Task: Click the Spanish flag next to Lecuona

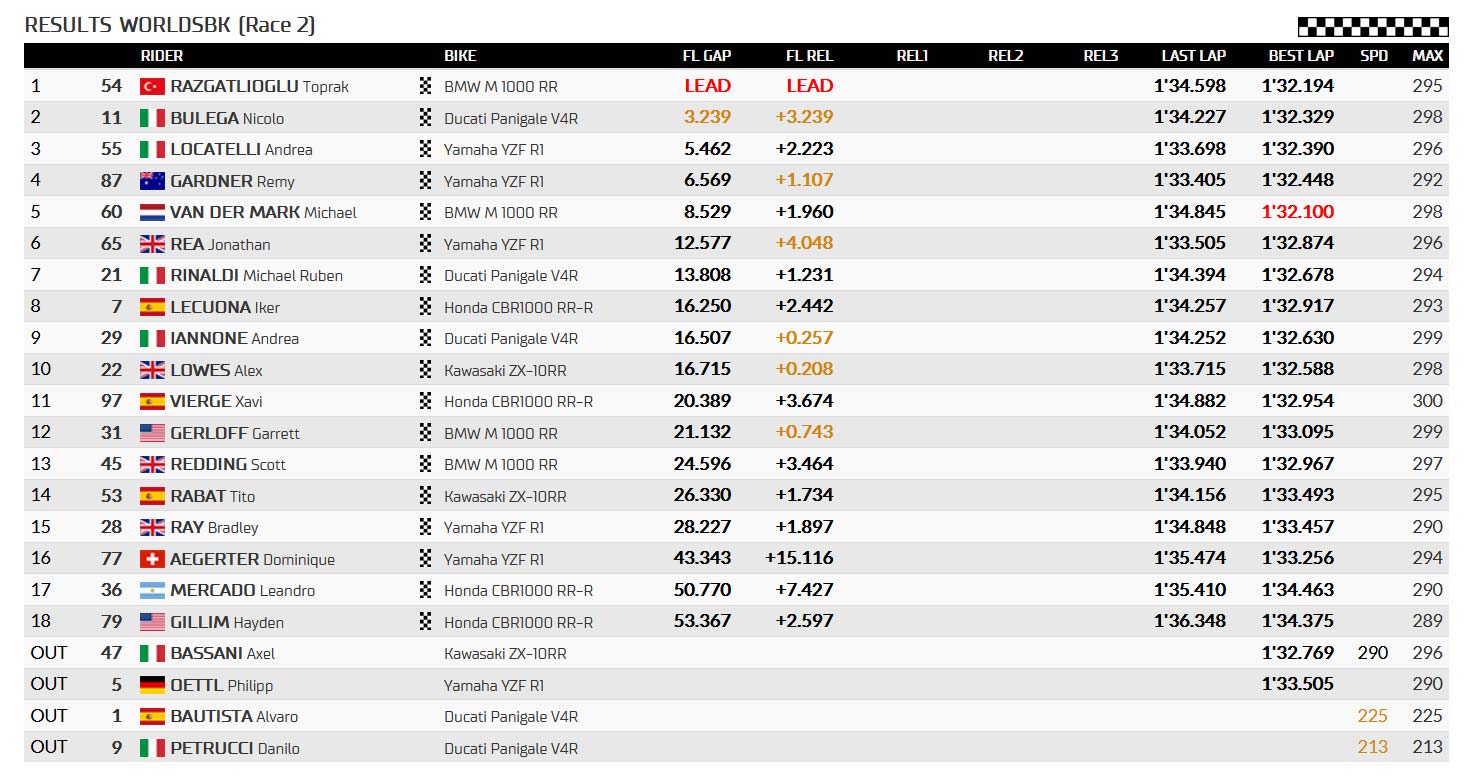Action: coord(152,307)
